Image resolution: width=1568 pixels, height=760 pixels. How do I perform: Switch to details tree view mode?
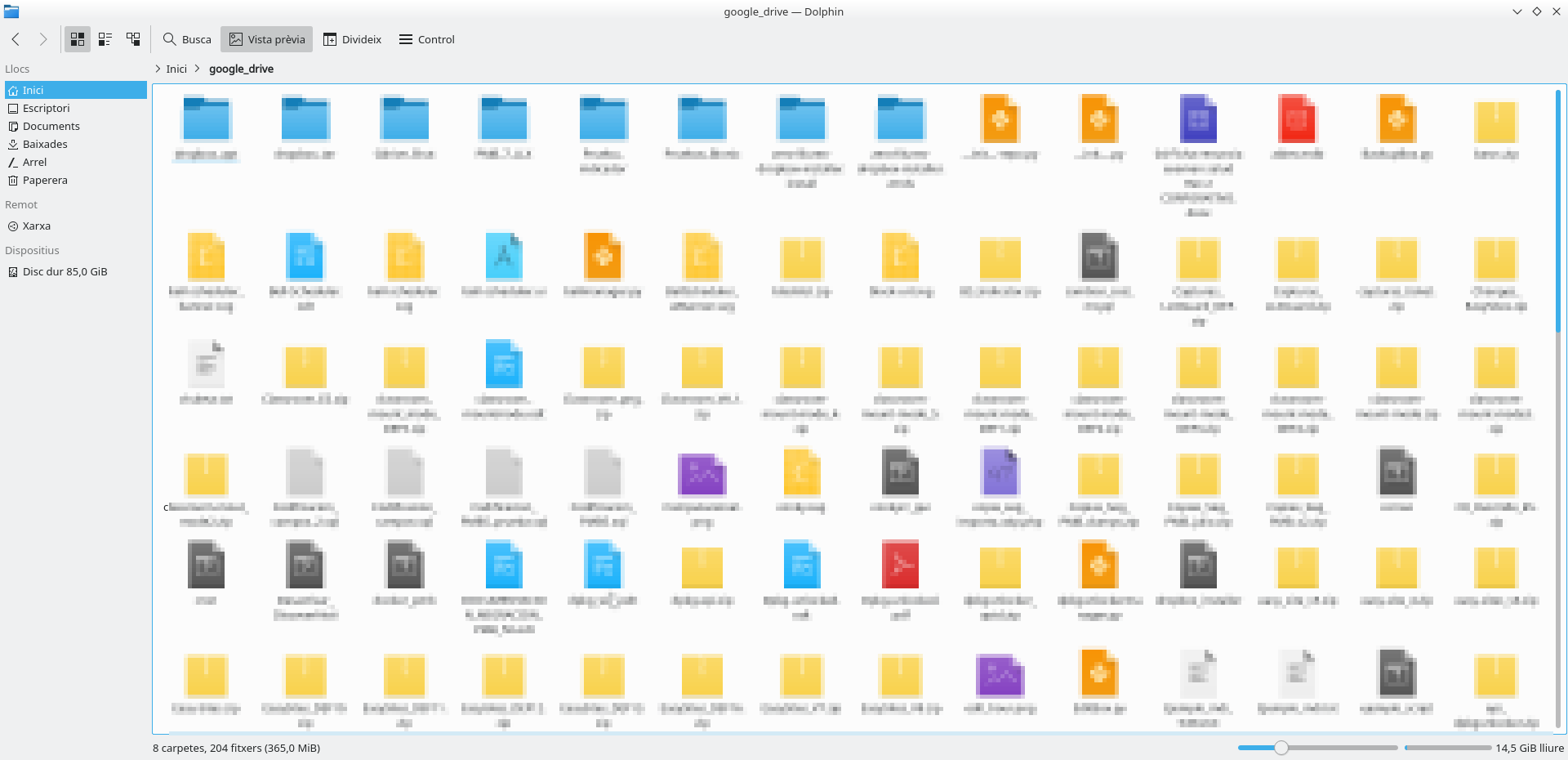point(133,39)
